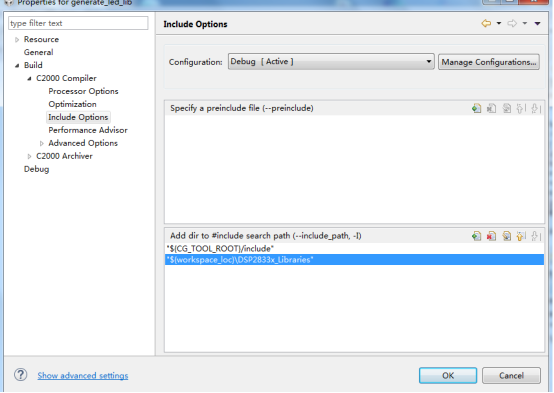Click Move Up icon in preinclude section

pyautogui.click(x=521, y=108)
